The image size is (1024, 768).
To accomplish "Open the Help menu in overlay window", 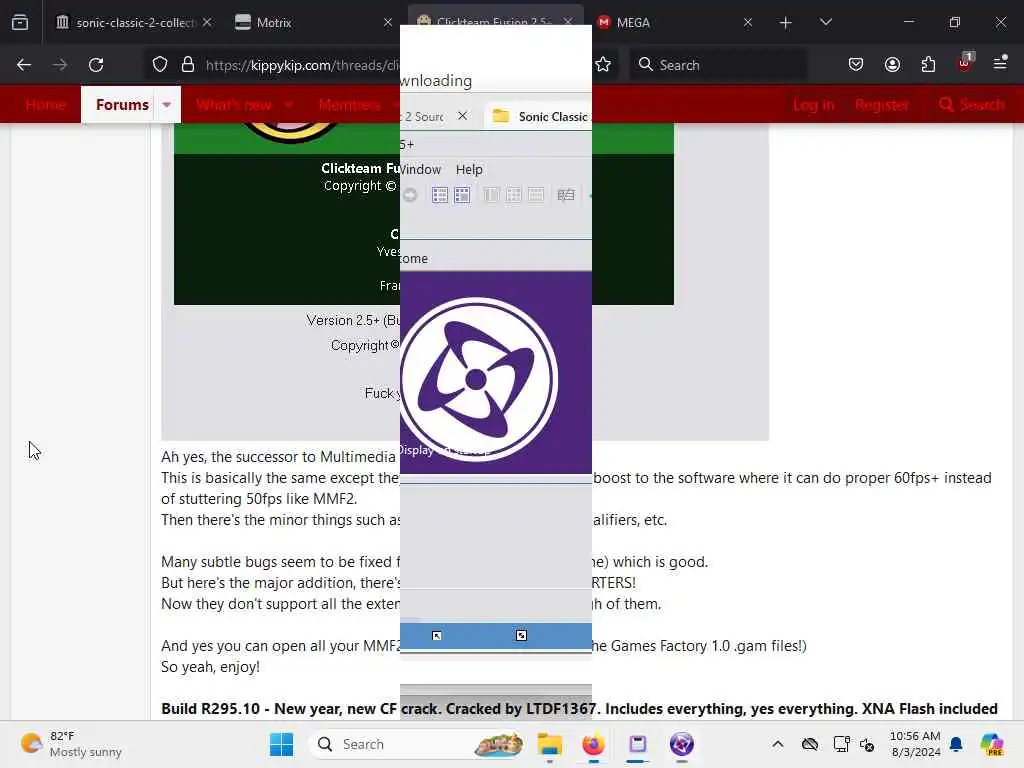I will (x=469, y=169).
